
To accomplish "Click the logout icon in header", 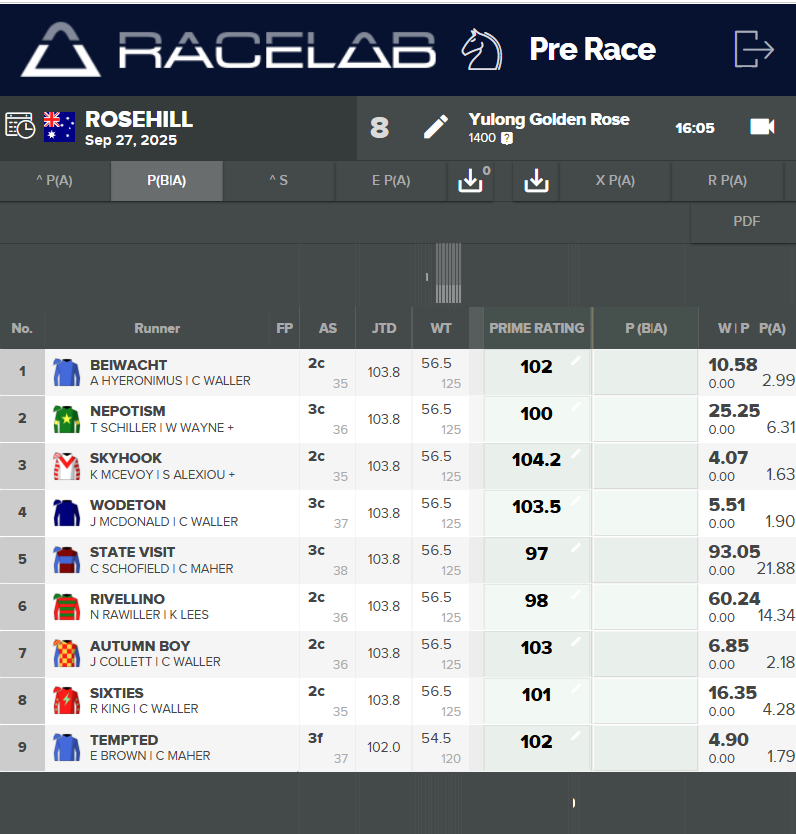I will 753,49.
